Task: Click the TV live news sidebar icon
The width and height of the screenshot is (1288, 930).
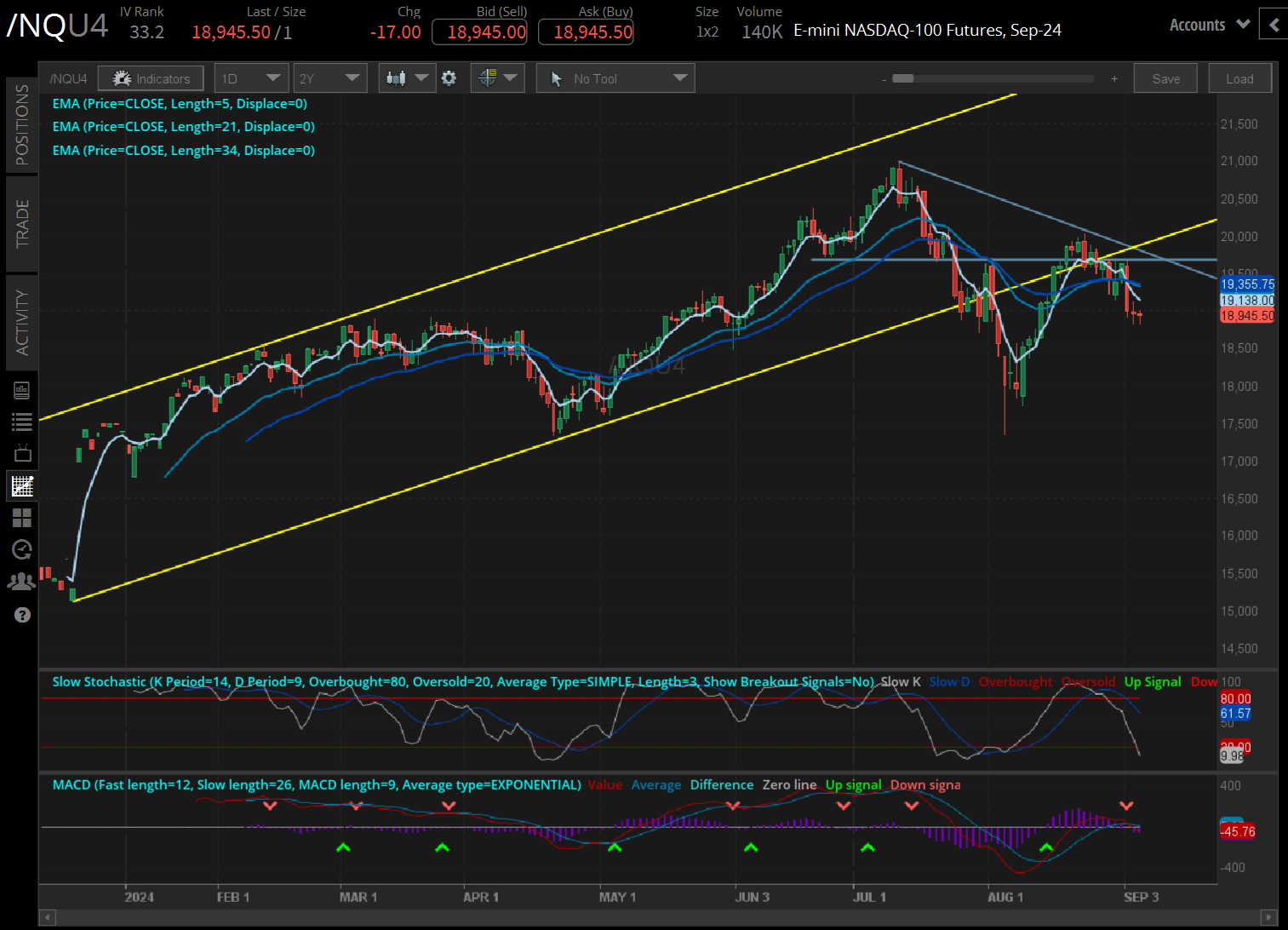Action: (21, 453)
